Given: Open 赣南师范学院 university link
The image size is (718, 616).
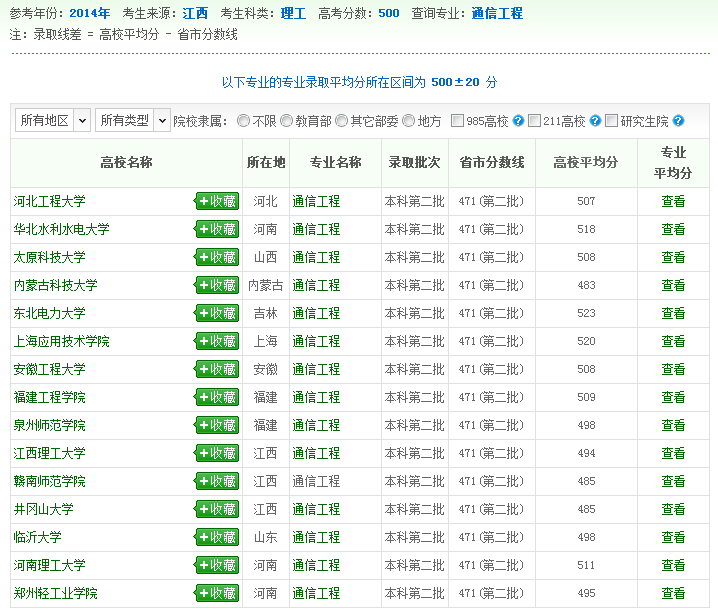Looking at the screenshot, I should click(49, 481).
